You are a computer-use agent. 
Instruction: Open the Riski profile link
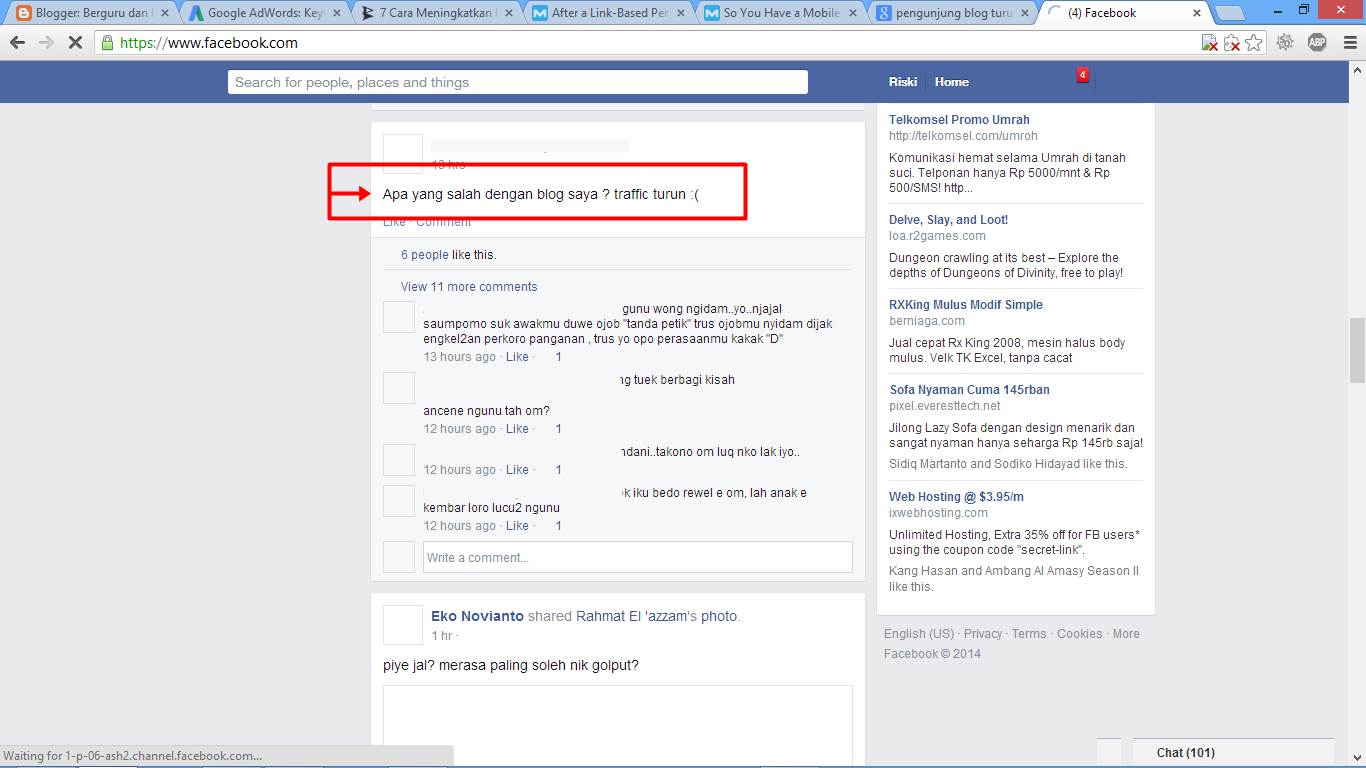(x=902, y=82)
